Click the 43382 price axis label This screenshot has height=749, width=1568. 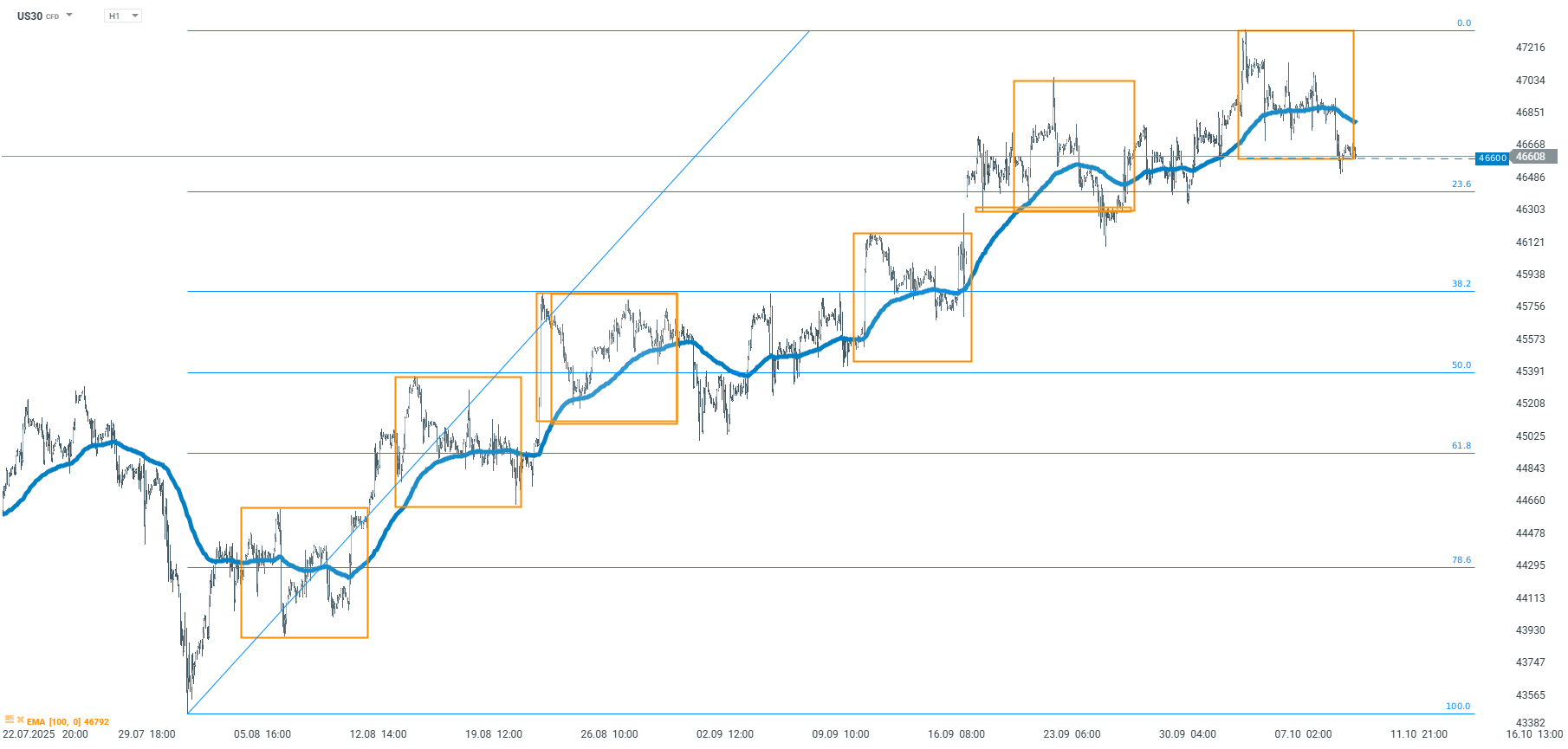point(1530,723)
